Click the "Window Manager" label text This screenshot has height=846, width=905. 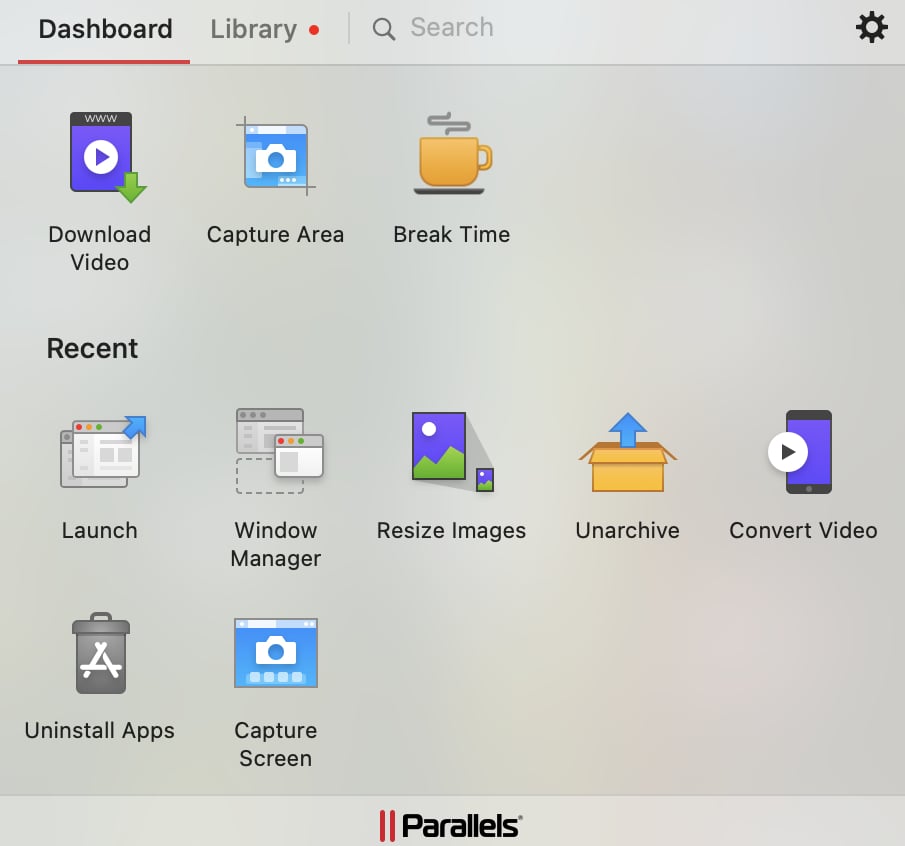coord(276,544)
